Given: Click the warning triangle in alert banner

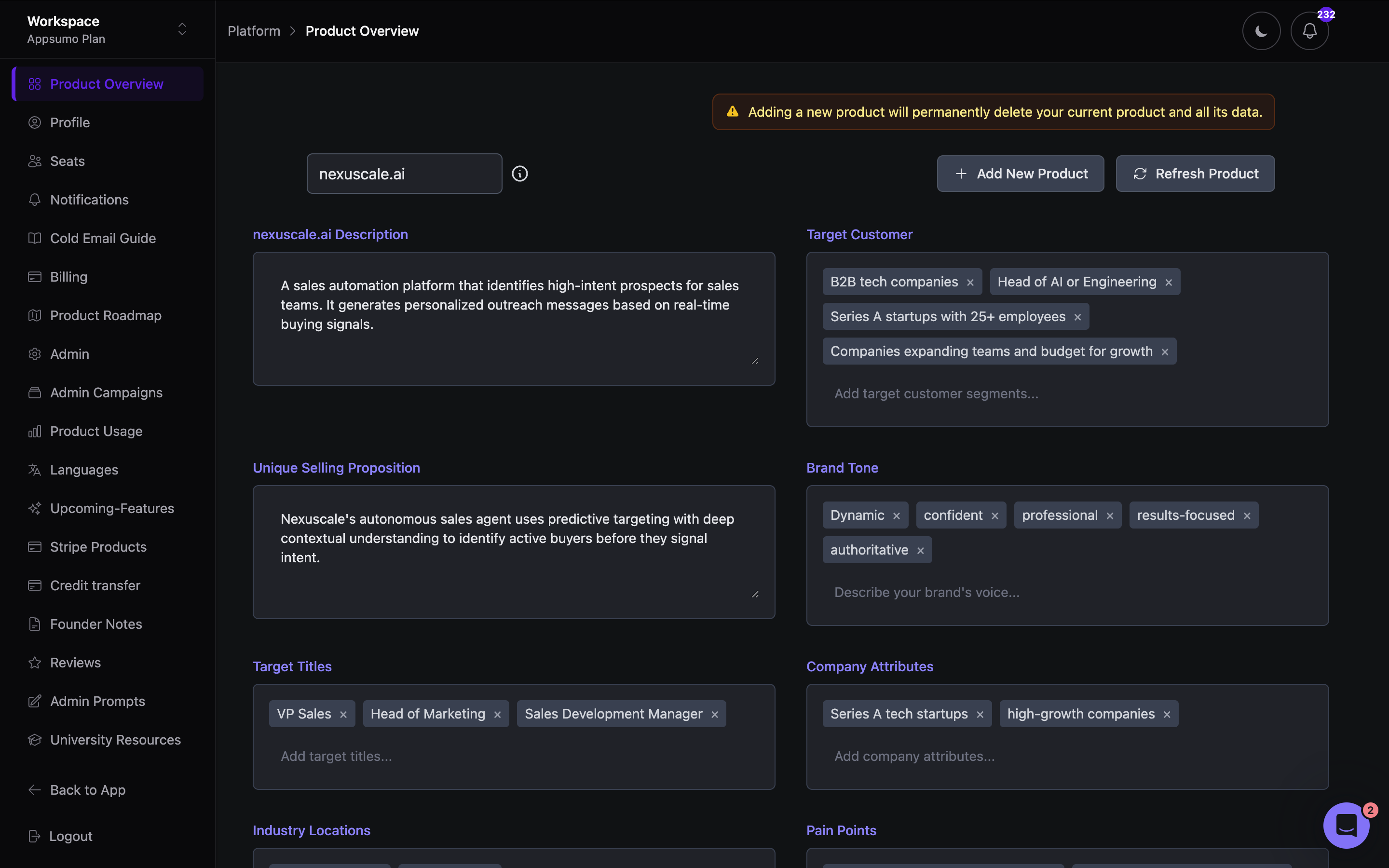Looking at the screenshot, I should click(733, 112).
